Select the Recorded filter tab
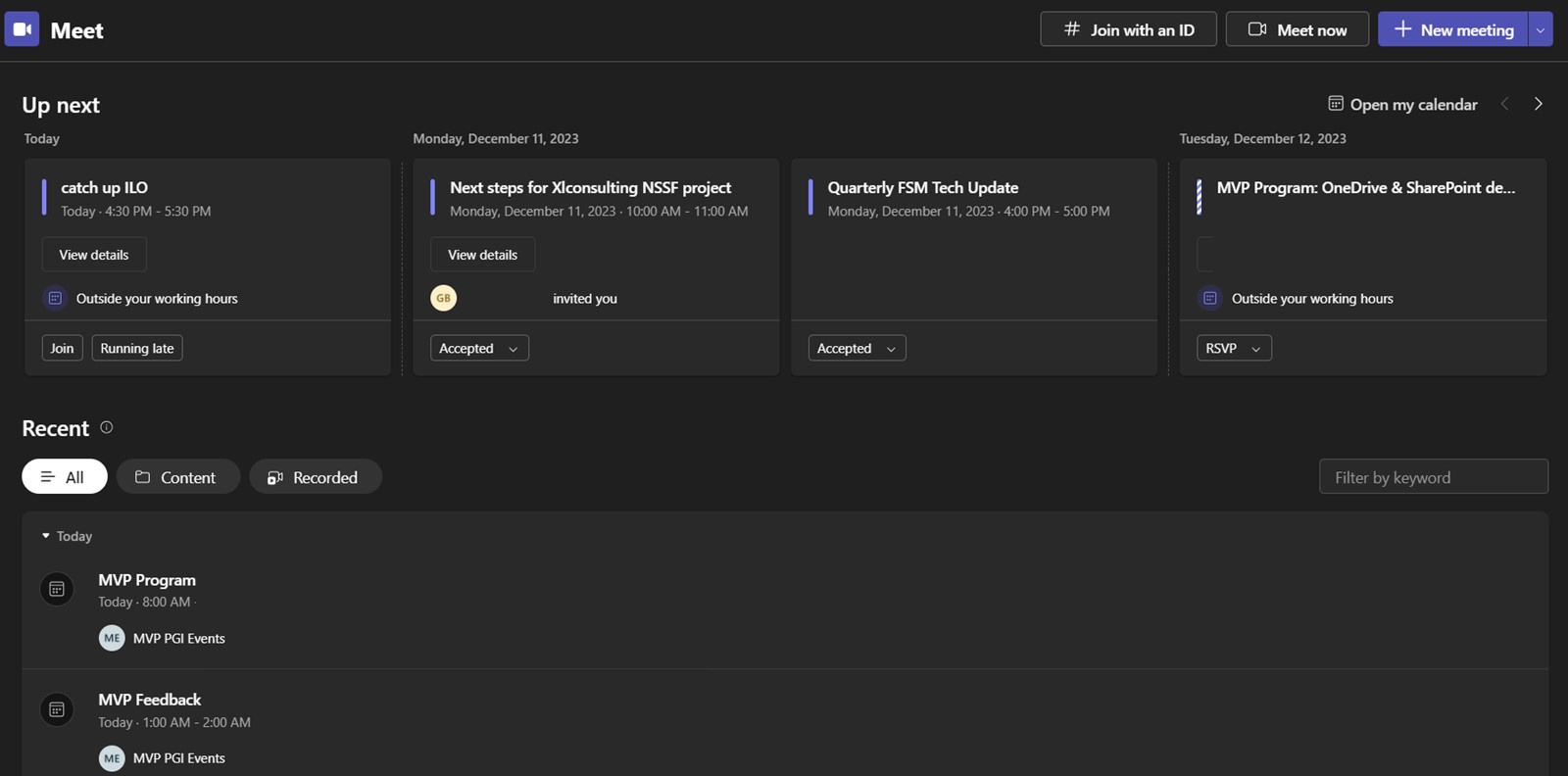1568x776 pixels. (315, 477)
